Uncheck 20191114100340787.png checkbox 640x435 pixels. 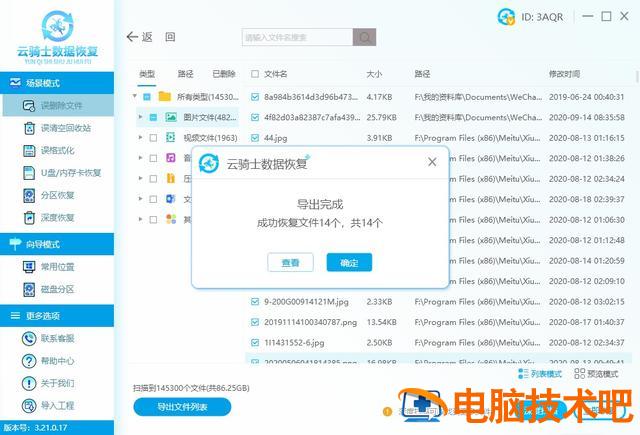[255, 322]
